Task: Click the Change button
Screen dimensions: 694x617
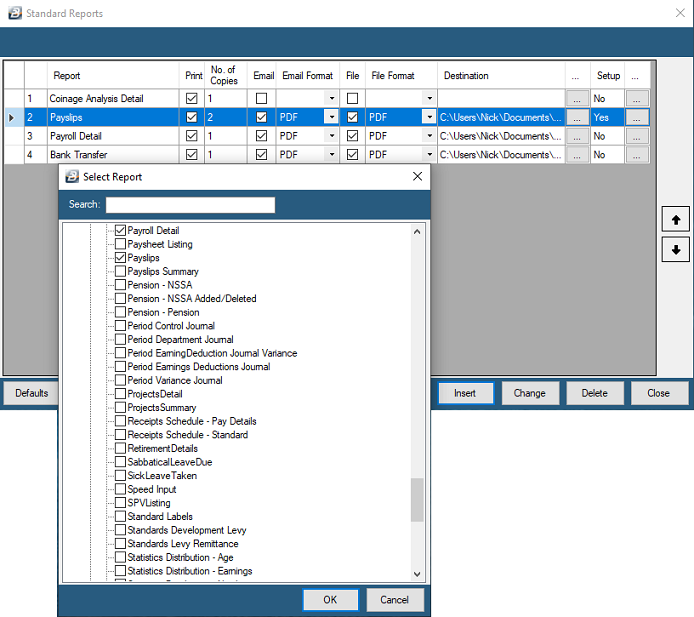Action: pyautogui.click(x=530, y=393)
